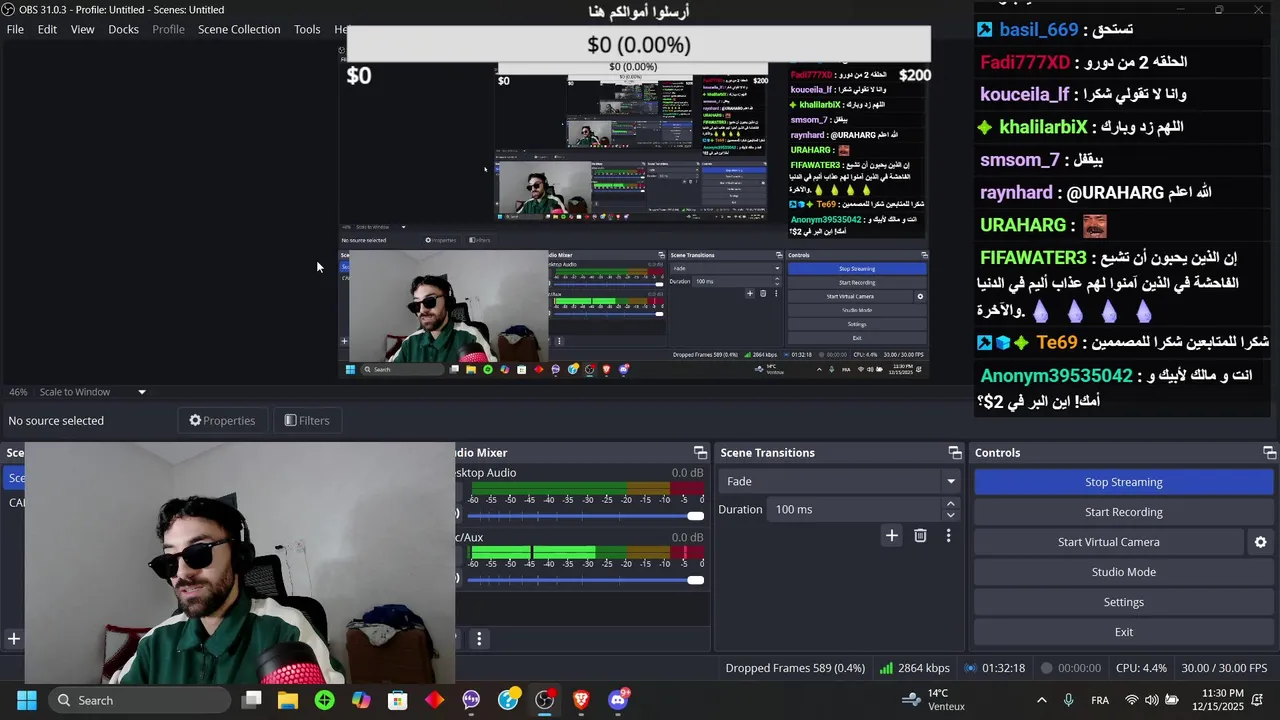Click the 2864 kbps bitrate text
Viewport: 1280px width, 720px height.
924,668
